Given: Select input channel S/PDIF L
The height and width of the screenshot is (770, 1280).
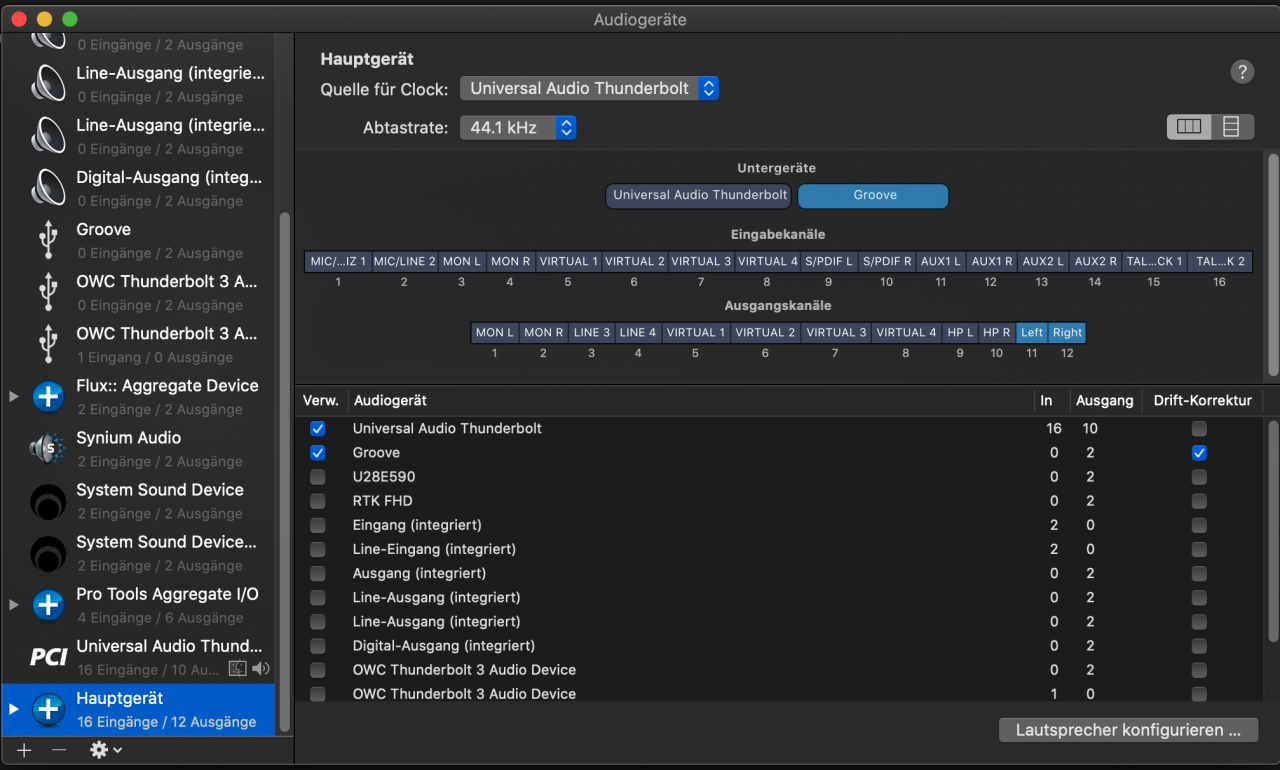Looking at the screenshot, I should (x=829, y=261).
